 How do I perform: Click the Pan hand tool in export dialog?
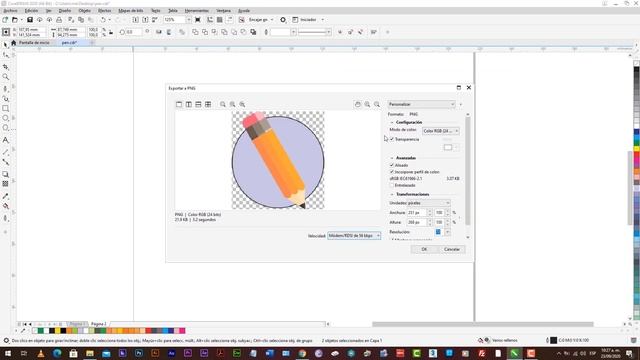point(358,104)
